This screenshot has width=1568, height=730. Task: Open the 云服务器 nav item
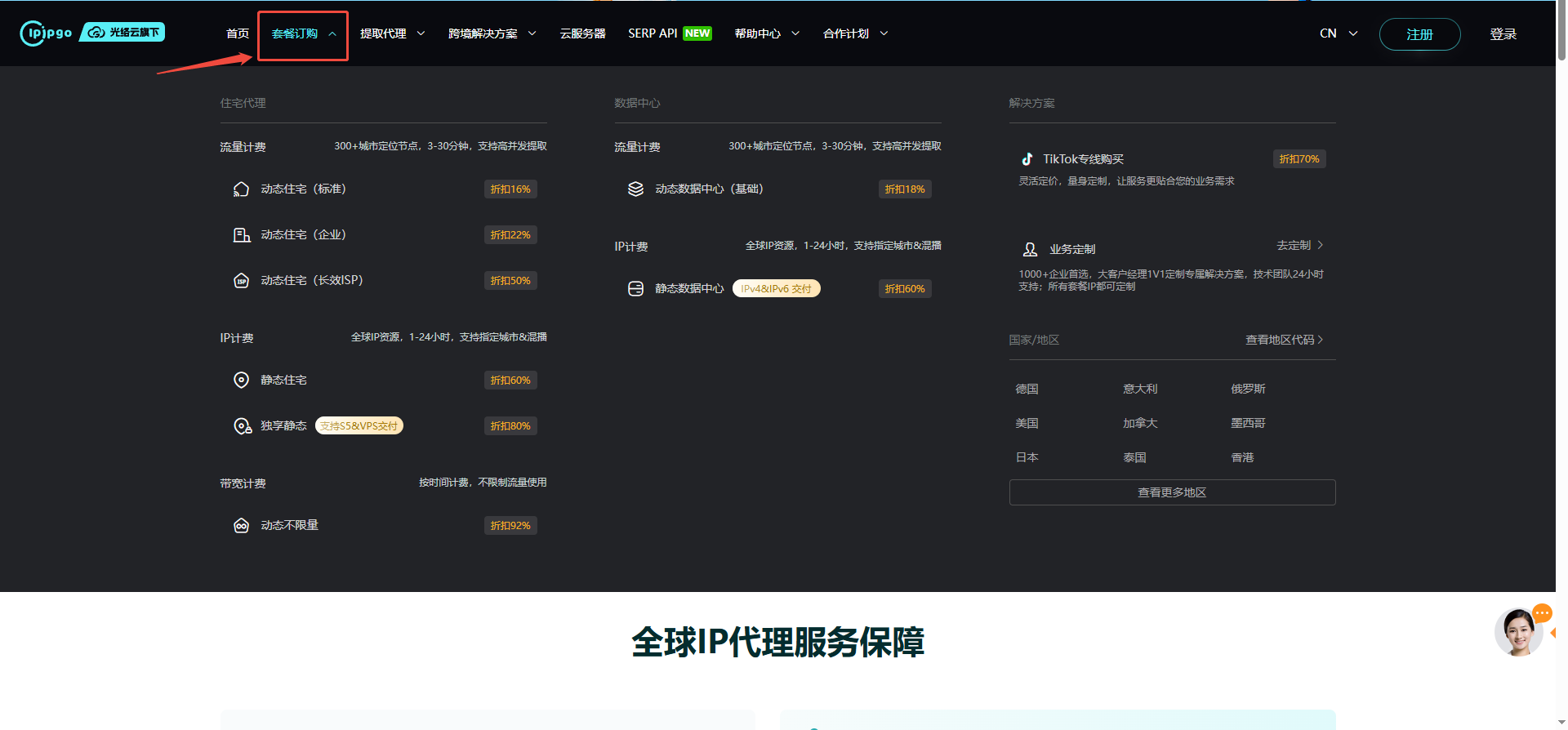(582, 33)
